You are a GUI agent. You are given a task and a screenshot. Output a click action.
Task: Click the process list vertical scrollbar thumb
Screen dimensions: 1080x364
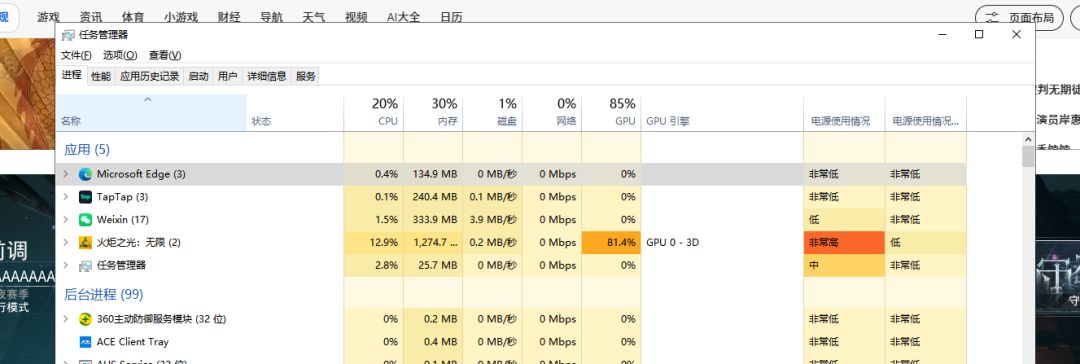tap(1028, 156)
